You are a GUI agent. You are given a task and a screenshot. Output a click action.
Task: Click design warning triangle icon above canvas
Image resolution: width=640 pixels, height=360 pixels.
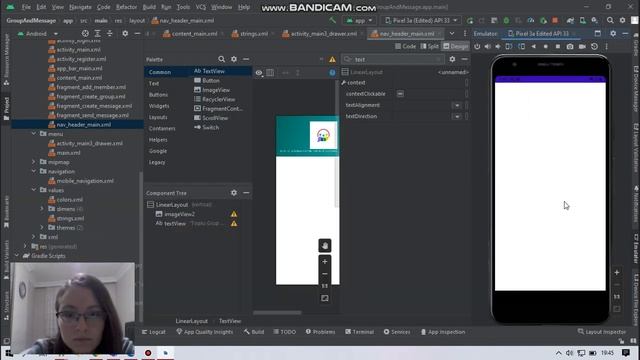coord(332,60)
